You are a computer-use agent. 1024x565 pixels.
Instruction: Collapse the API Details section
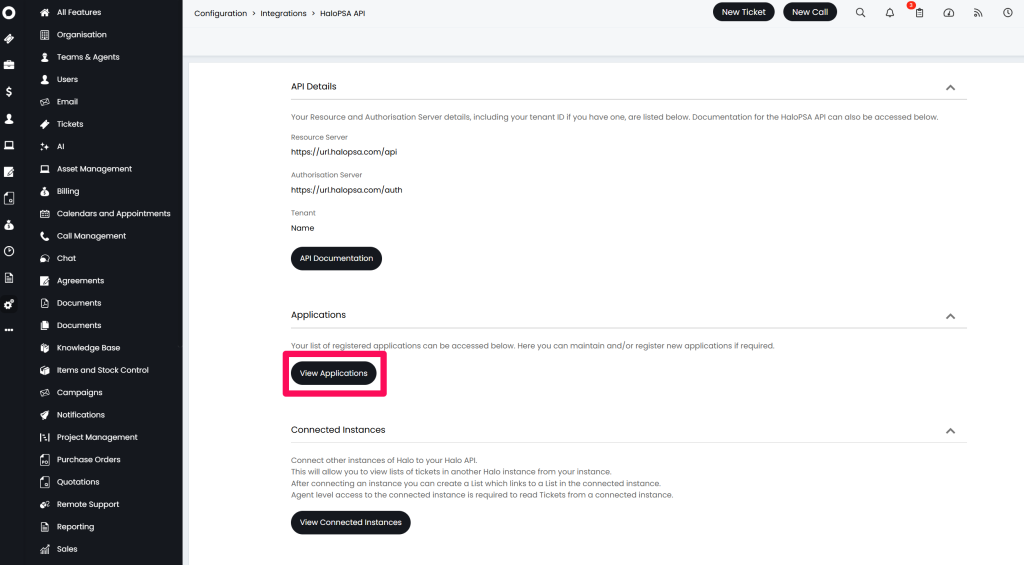(950, 88)
